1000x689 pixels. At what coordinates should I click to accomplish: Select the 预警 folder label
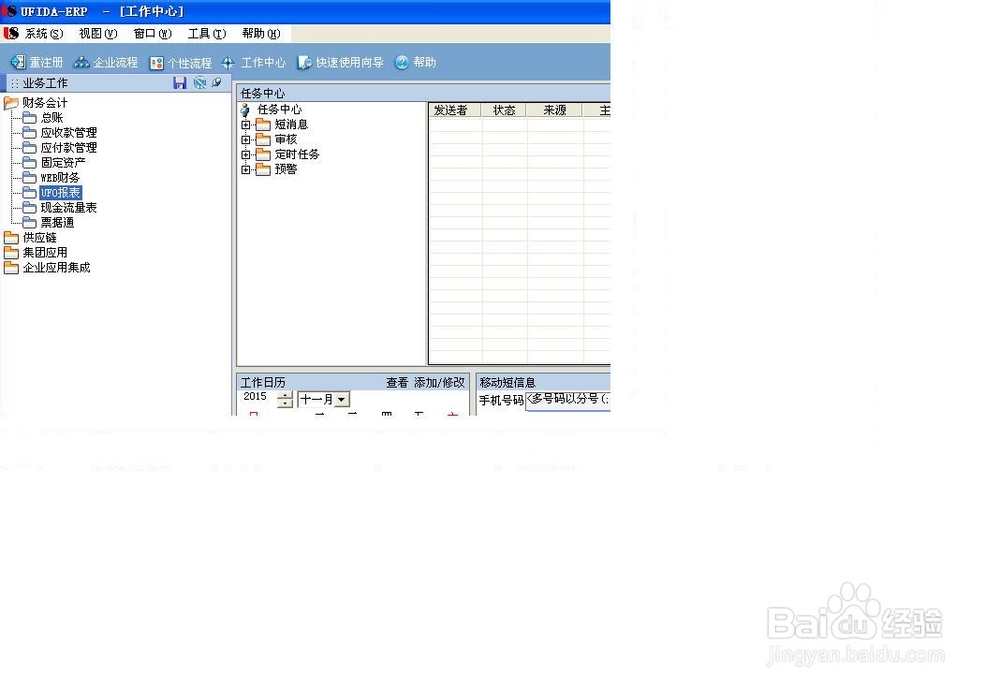pyautogui.click(x=286, y=169)
